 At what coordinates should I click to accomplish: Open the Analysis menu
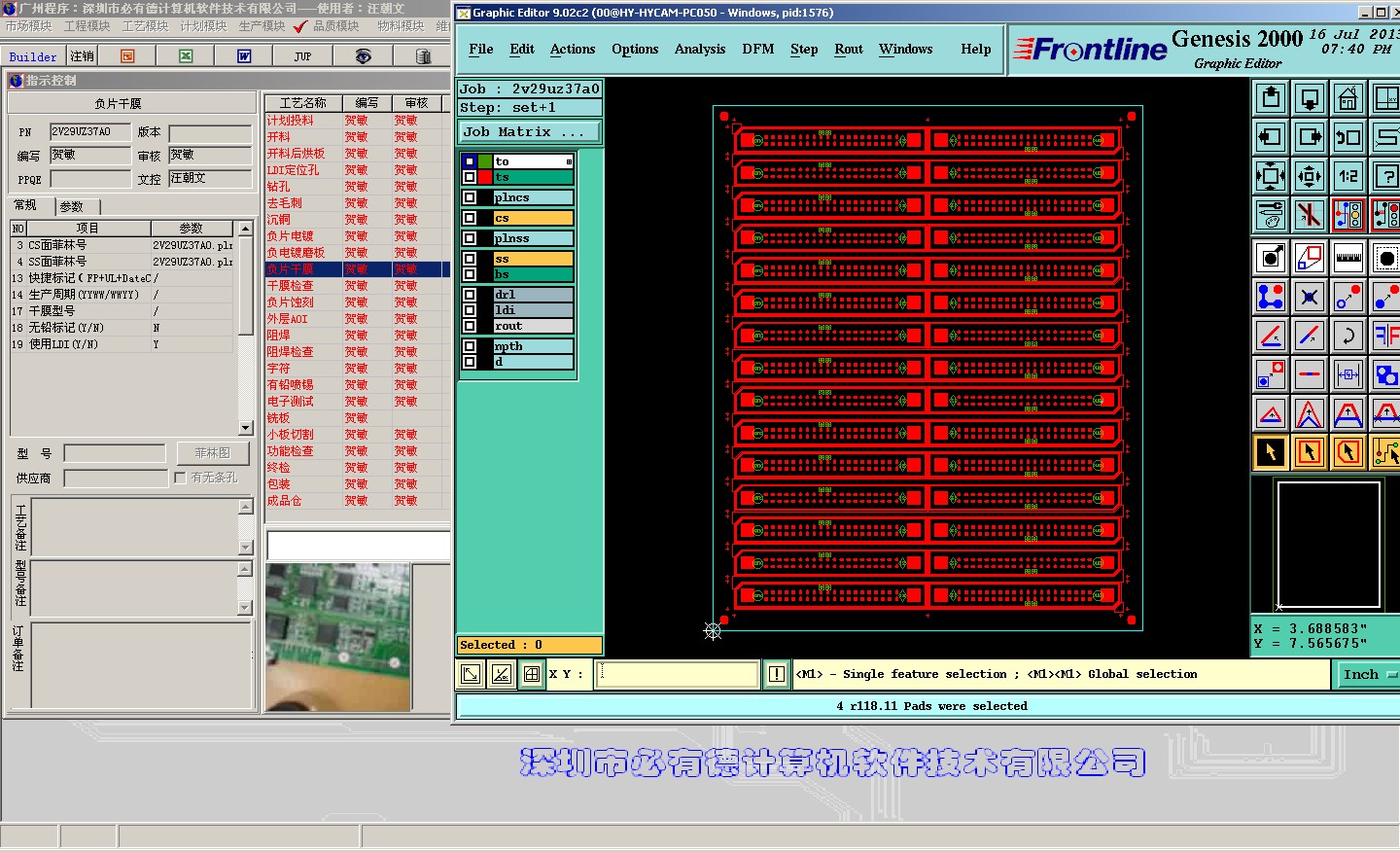pyautogui.click(x=700, y=50)
